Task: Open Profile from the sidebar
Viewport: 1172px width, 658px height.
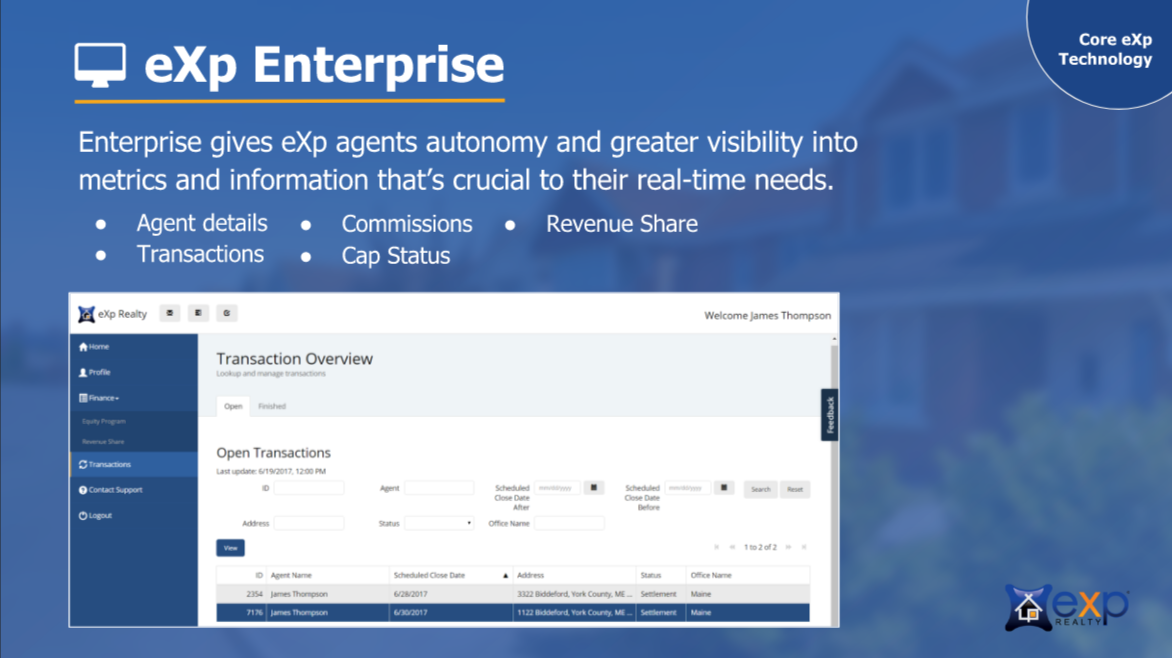Action: pyautogui.click(x=99, y=372)
